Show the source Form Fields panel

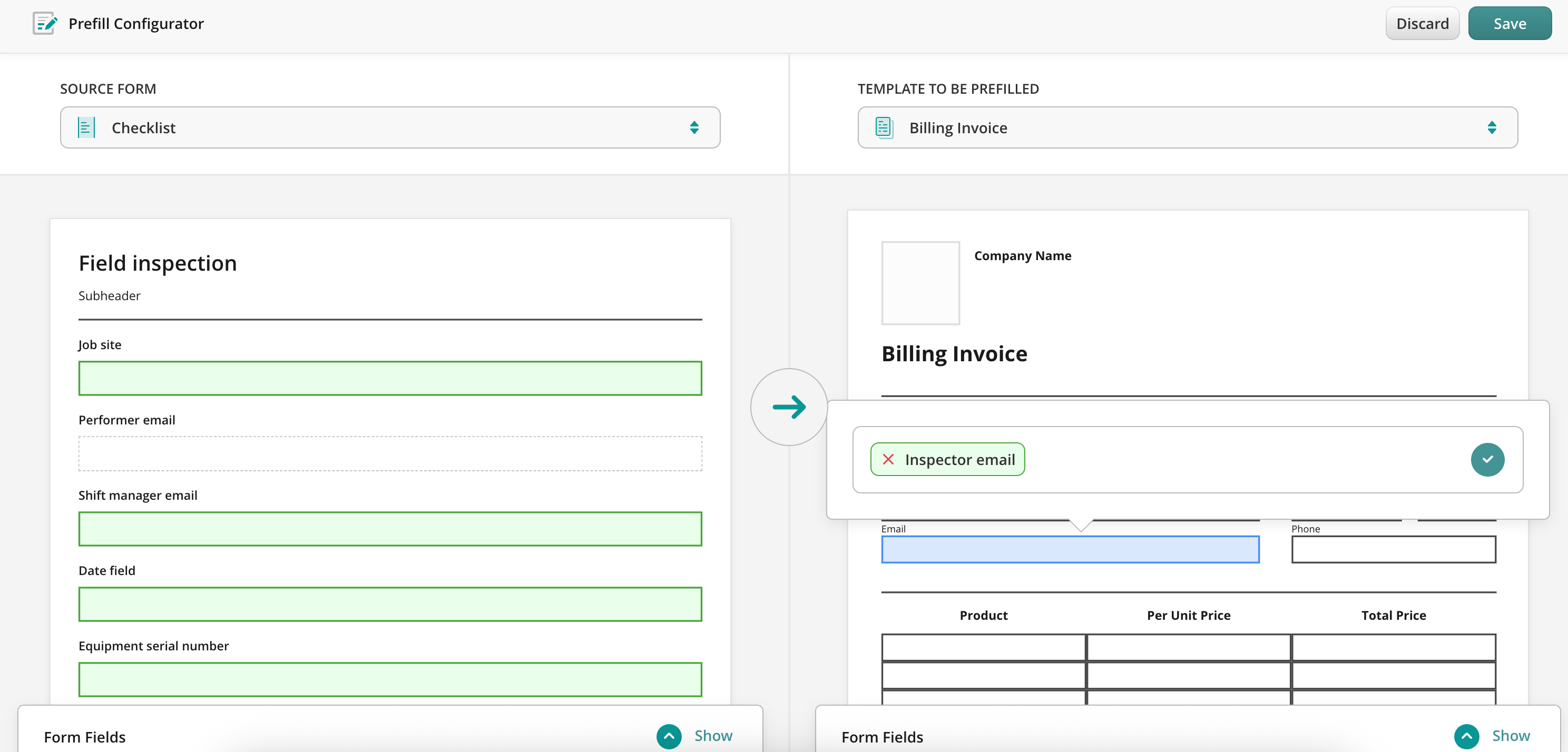[x=713, y=736]
